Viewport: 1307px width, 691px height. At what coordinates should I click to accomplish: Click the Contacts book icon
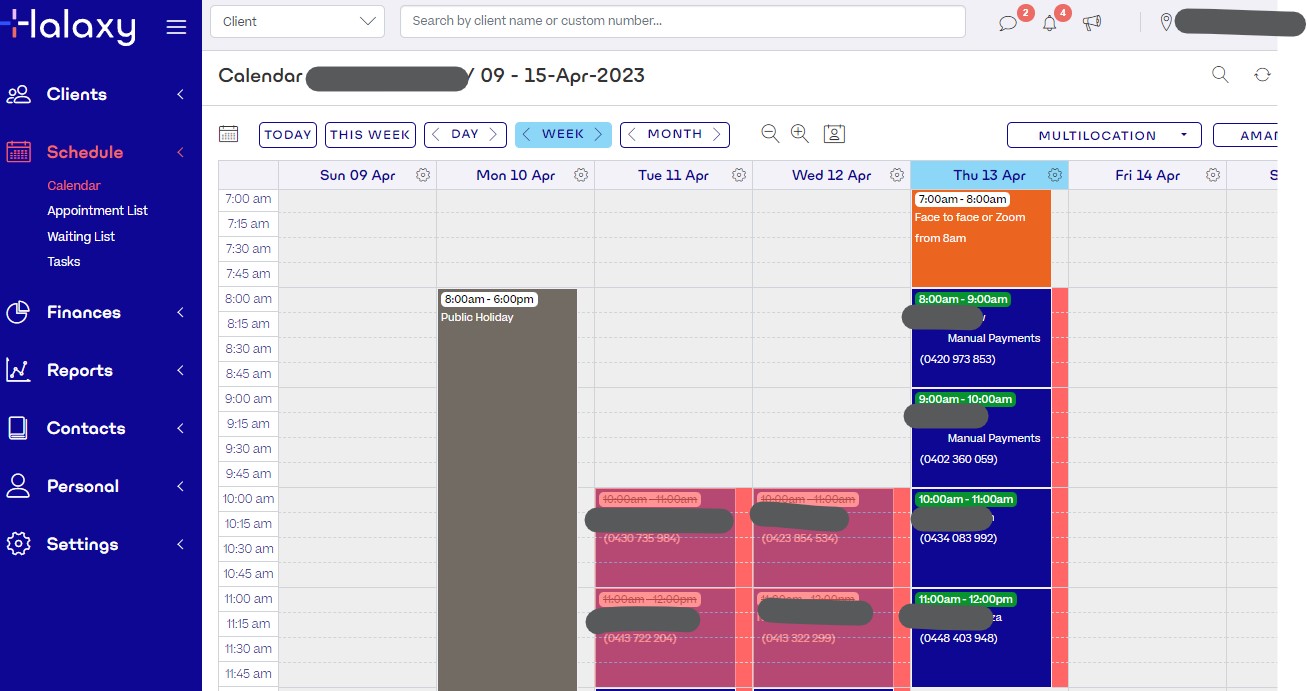(x=18, y=428)
